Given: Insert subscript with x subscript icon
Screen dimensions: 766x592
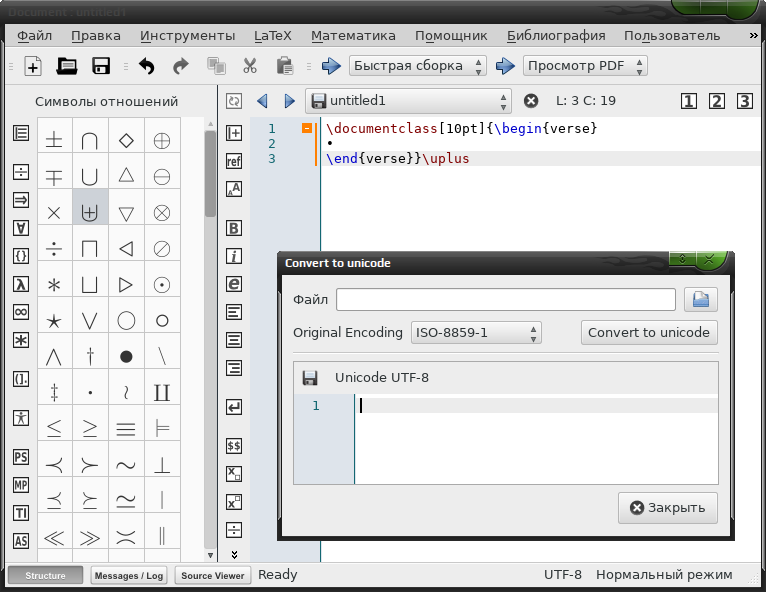Looking at the screenshot, I should pos(234,473).
